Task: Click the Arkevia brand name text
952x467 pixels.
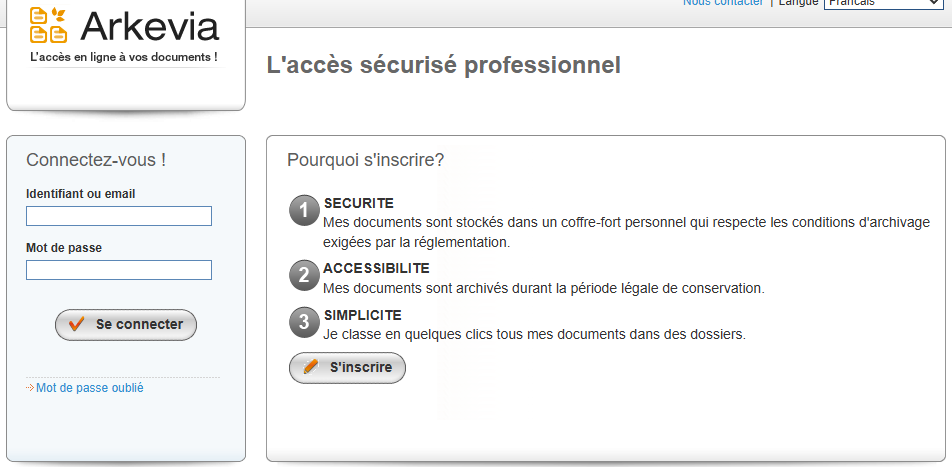Action: [x=149, y=25]
